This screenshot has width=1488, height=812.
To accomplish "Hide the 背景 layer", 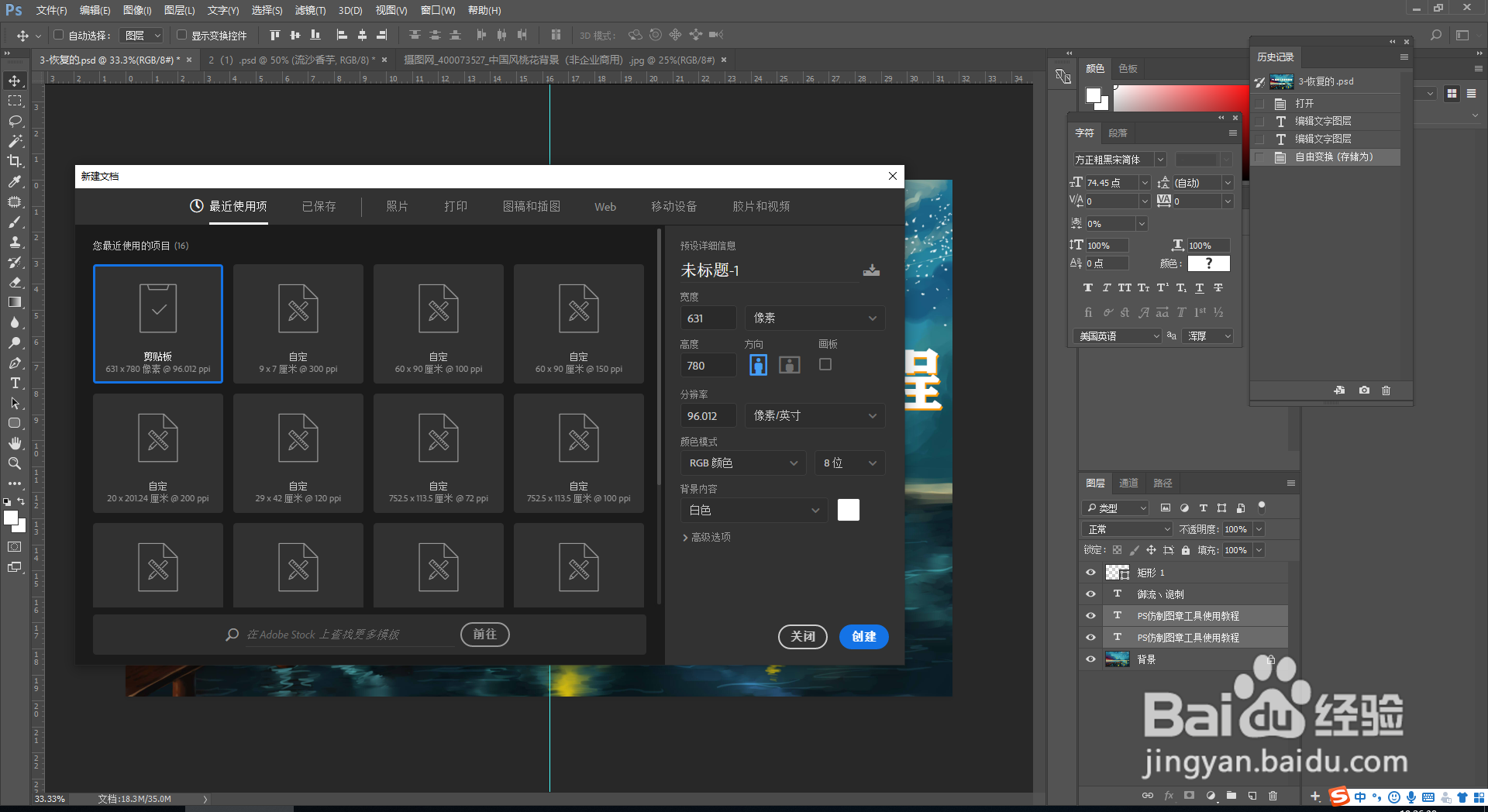I will pyautogui.click(x=1090, y=659).
